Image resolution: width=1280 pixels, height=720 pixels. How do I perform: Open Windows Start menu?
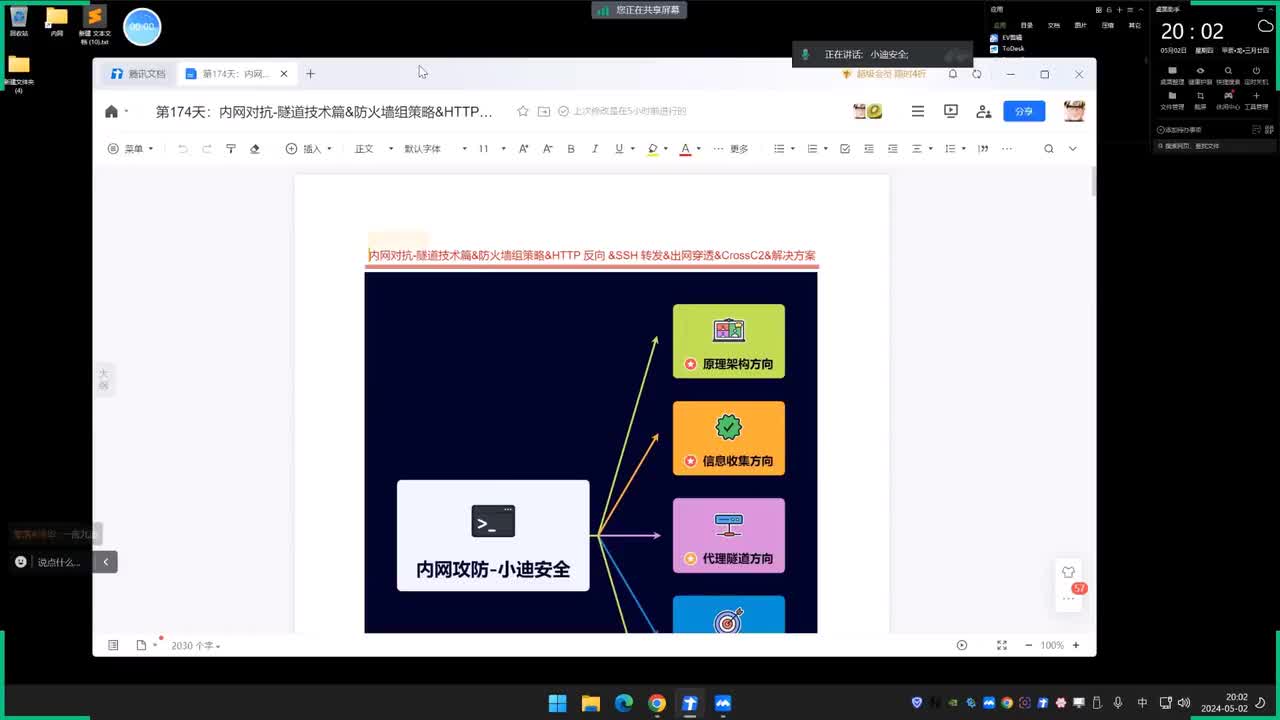pos(557,703)
